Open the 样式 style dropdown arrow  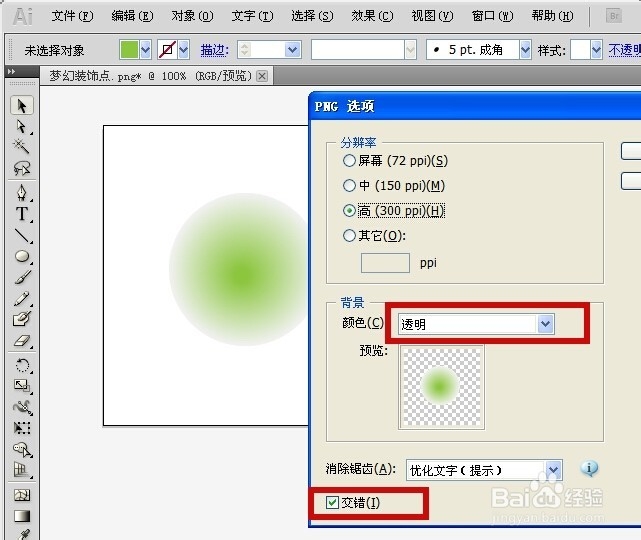pos(596,50)
